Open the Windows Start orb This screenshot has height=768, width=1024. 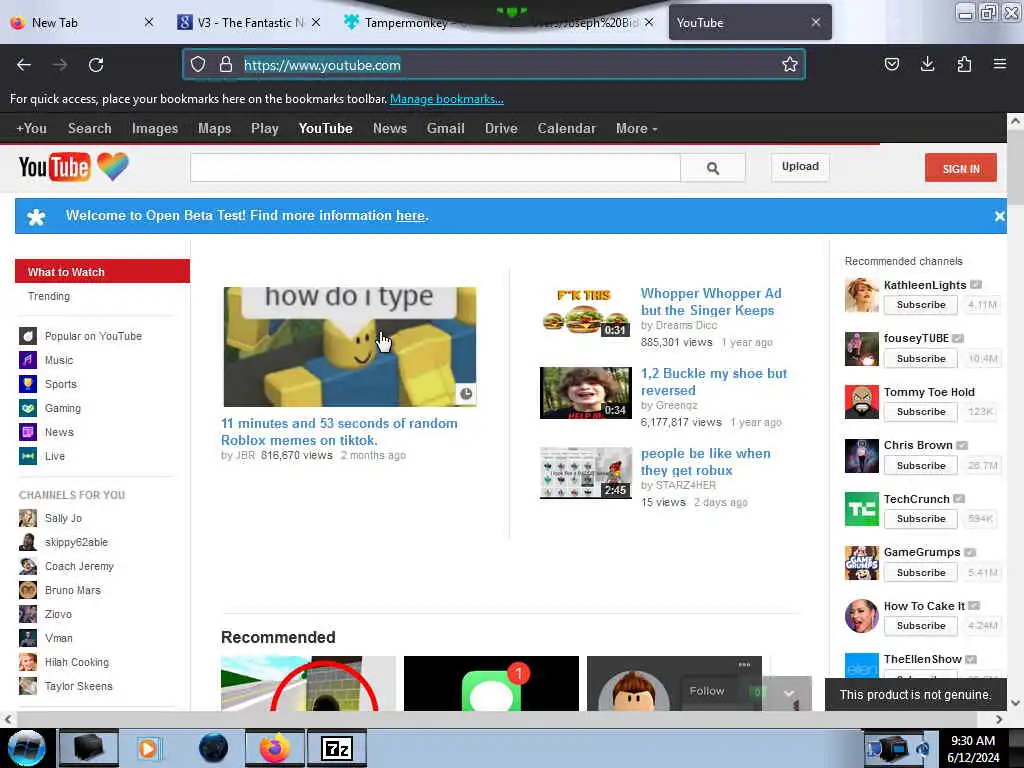pyautogui.click(x=26, y=748)
